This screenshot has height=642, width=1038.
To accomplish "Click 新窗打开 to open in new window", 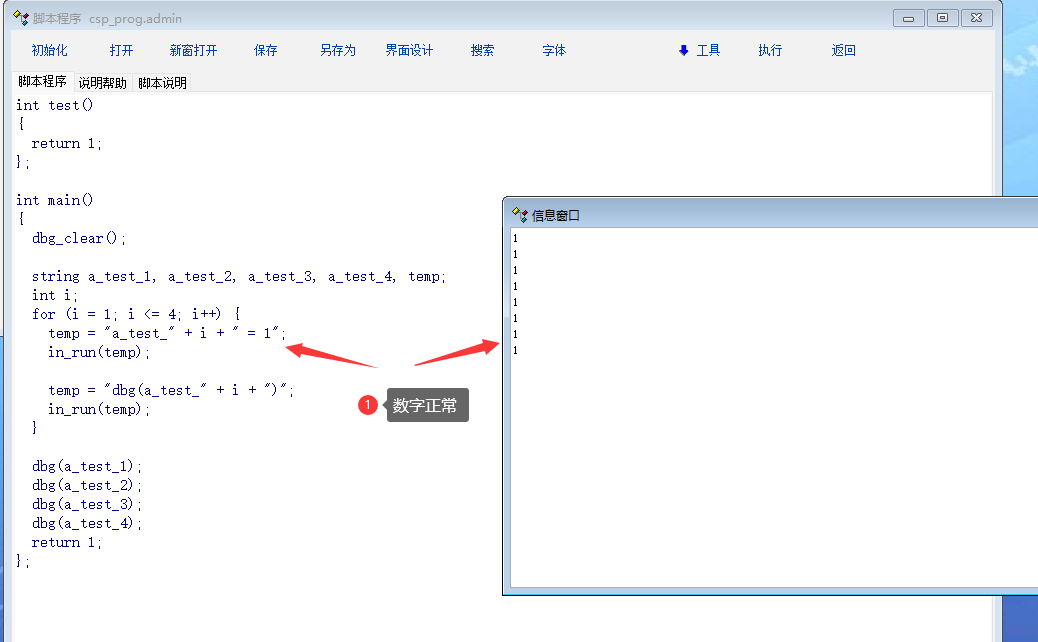I will pyautogui.click(x=193, y=50).
